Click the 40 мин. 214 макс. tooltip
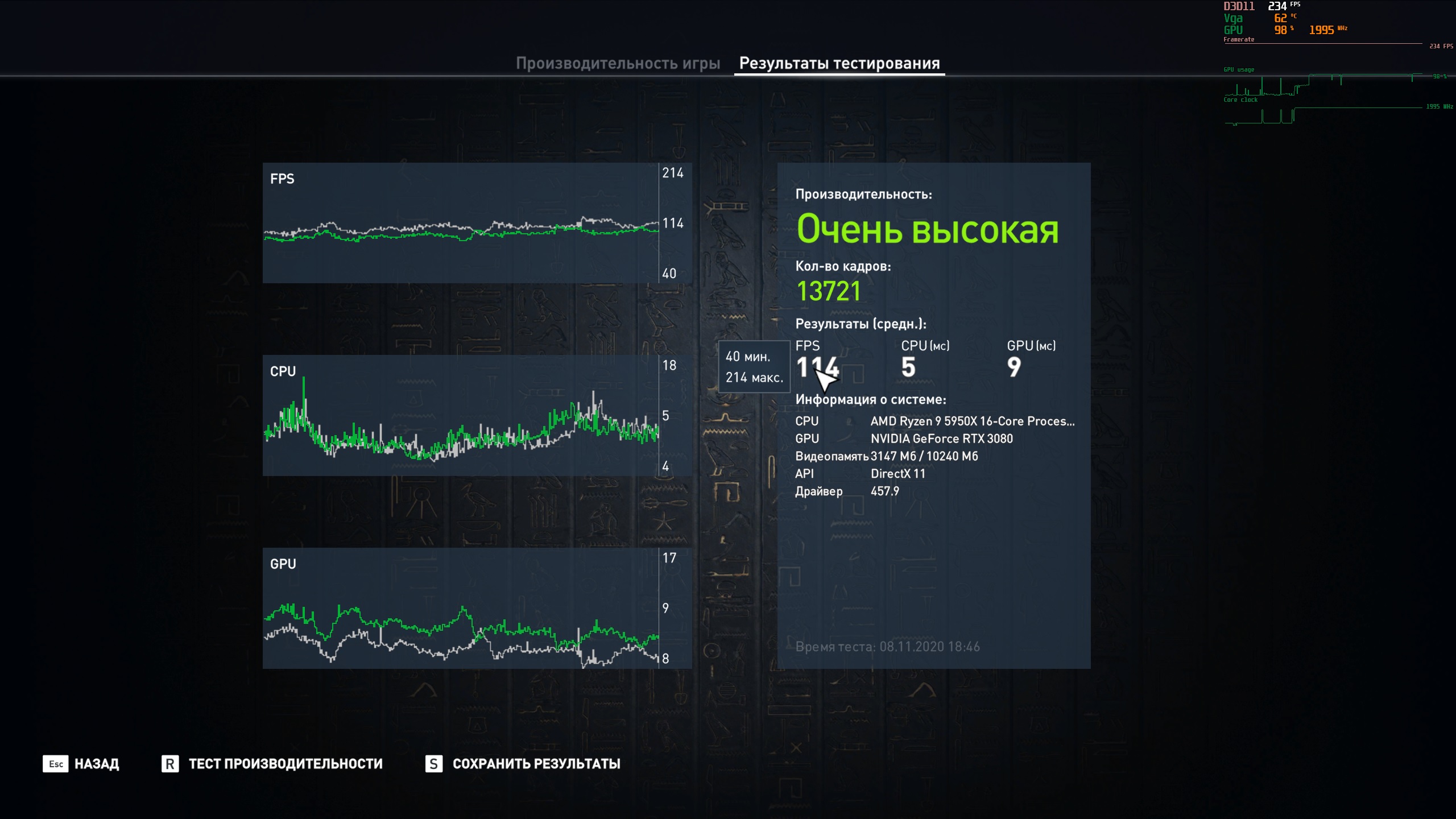The width and height of the screenshot is (1456, 819). click(x=754, y=367)
